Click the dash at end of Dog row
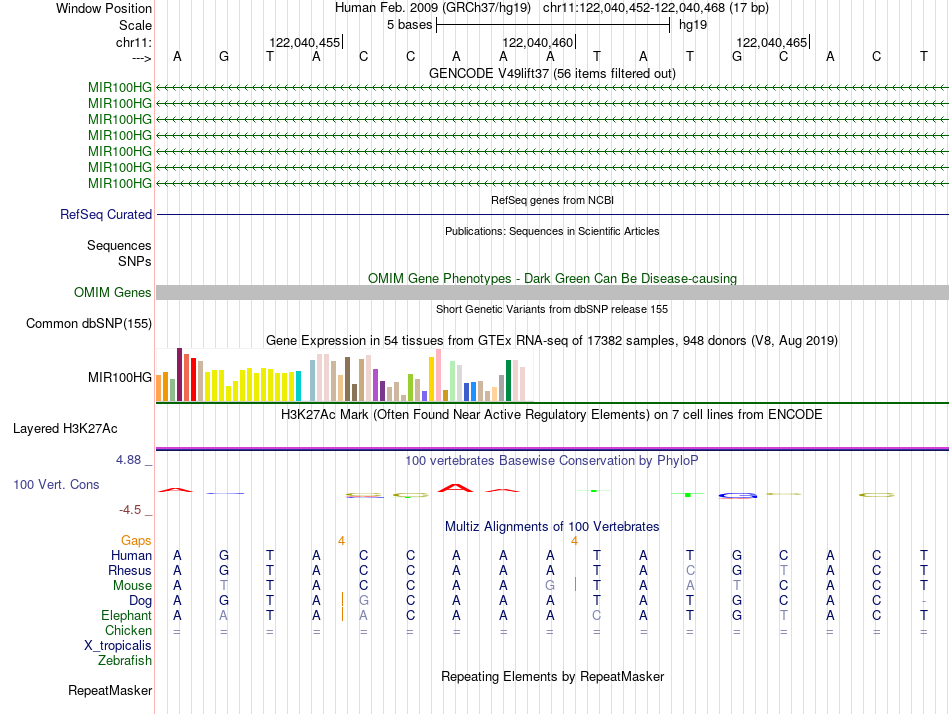Viewport: 950px width, 714px height. (923, 602)
